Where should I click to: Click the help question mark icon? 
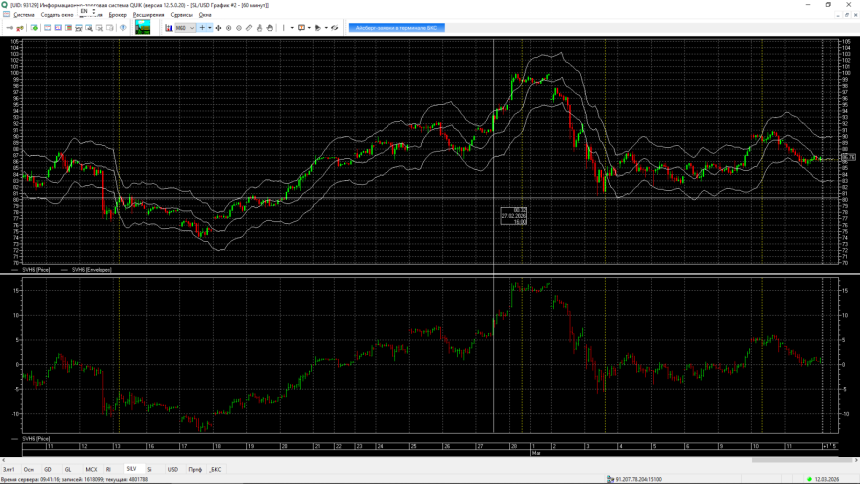pos(123,28)
